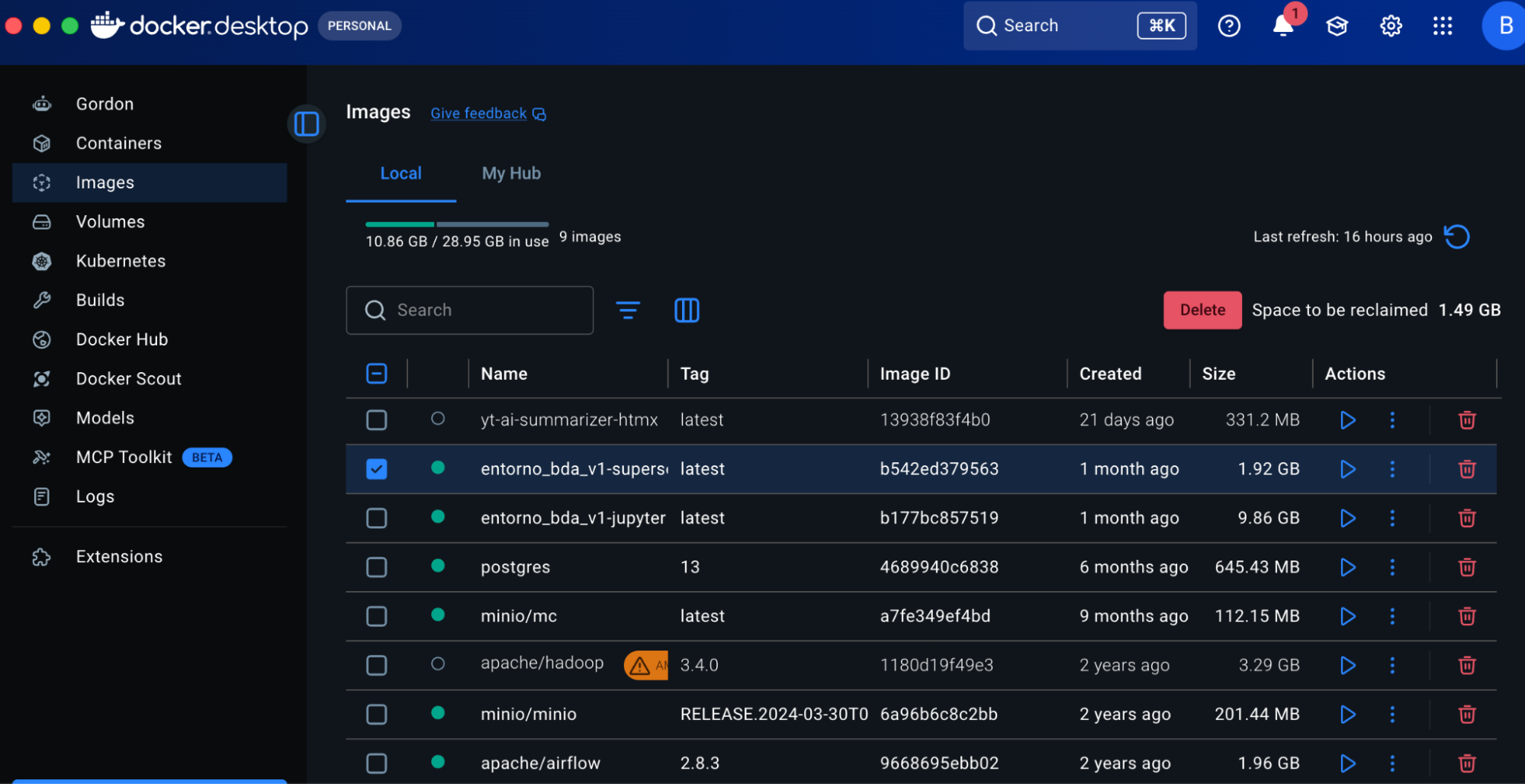The image size is (1525, 784).
Task: Open notifications bell icon
Action: click(1283, 26)
